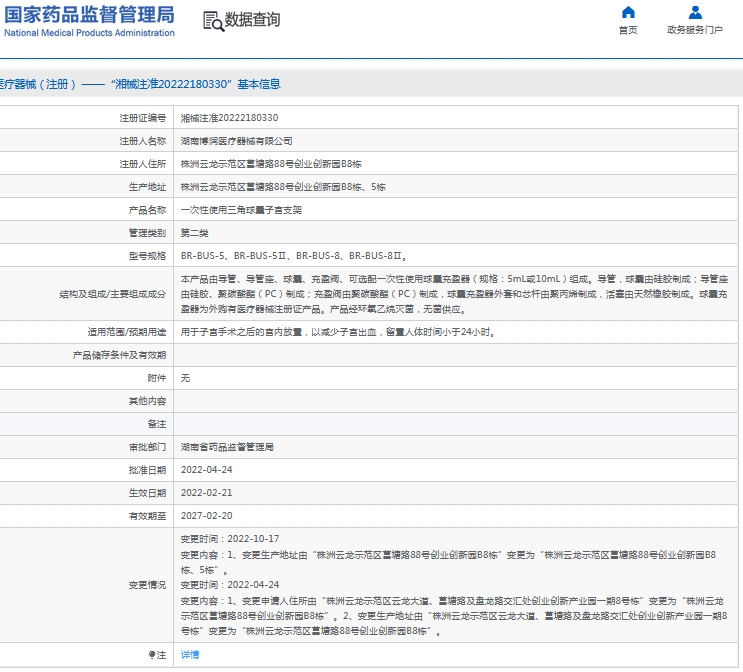Click expiry date 2027-02-20
743x672 pixels.
(207, 516)
